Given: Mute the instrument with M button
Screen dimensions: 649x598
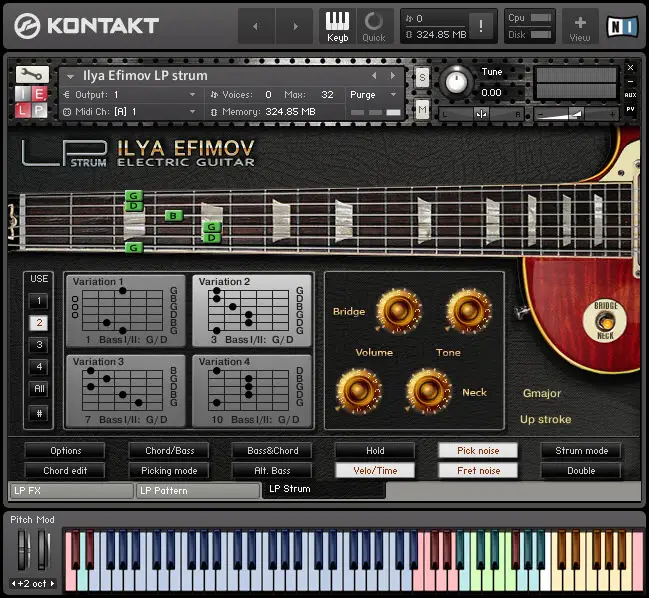Looking at the screenshot, I should point(422,110).
